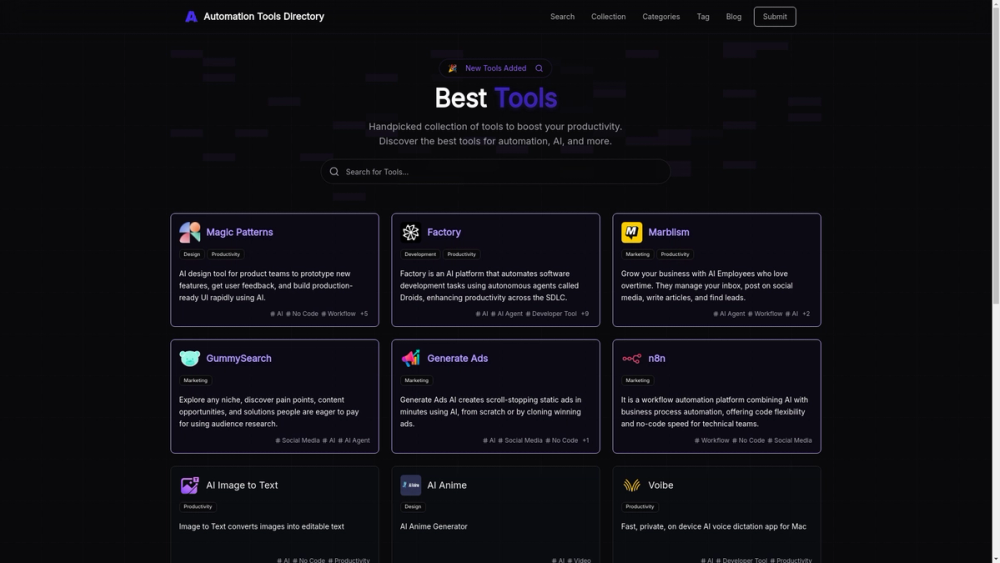Open the Marblism logo icon
Screen dimensions: 1000x563
coord(631,232)
